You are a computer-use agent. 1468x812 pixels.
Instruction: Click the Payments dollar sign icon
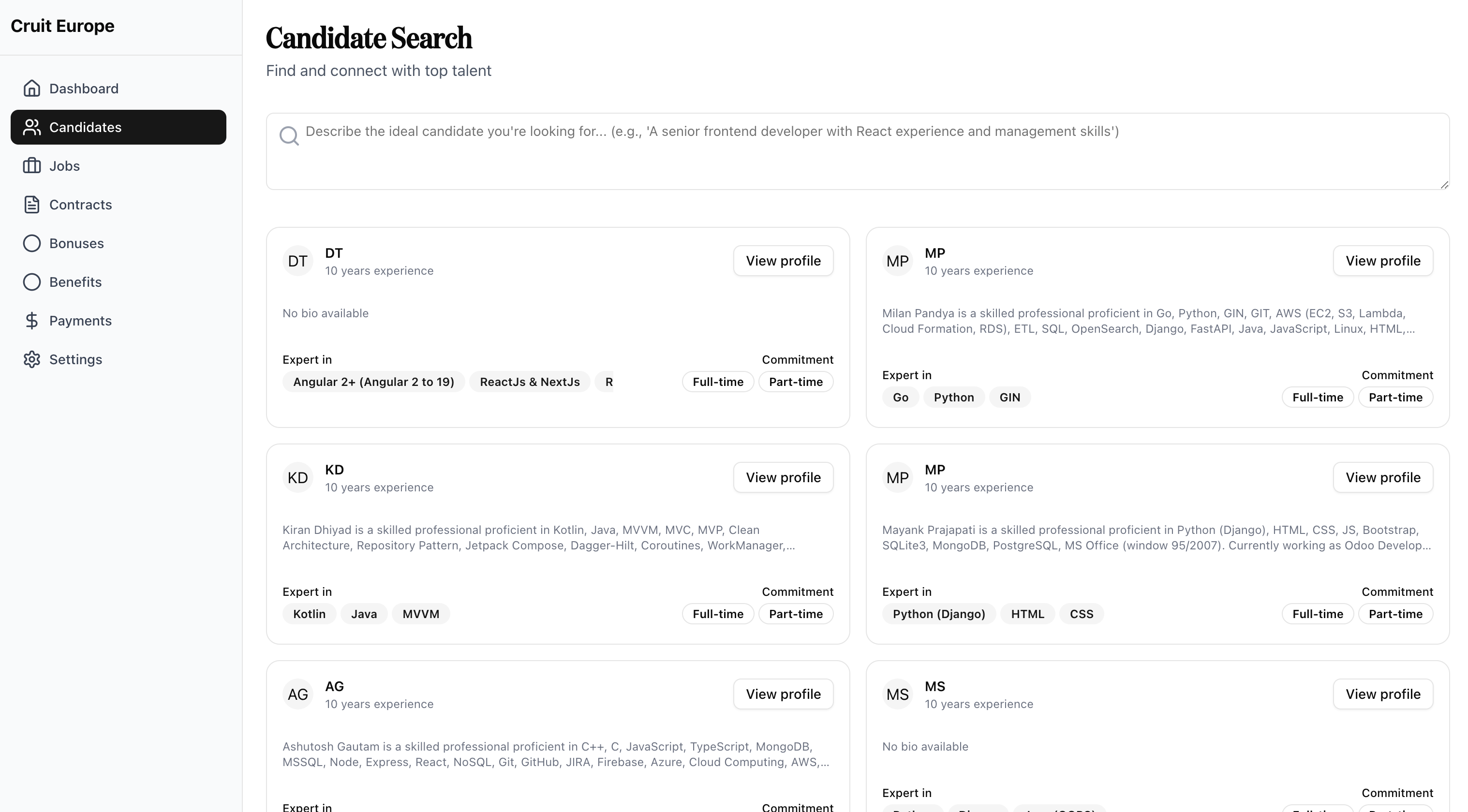32,321
